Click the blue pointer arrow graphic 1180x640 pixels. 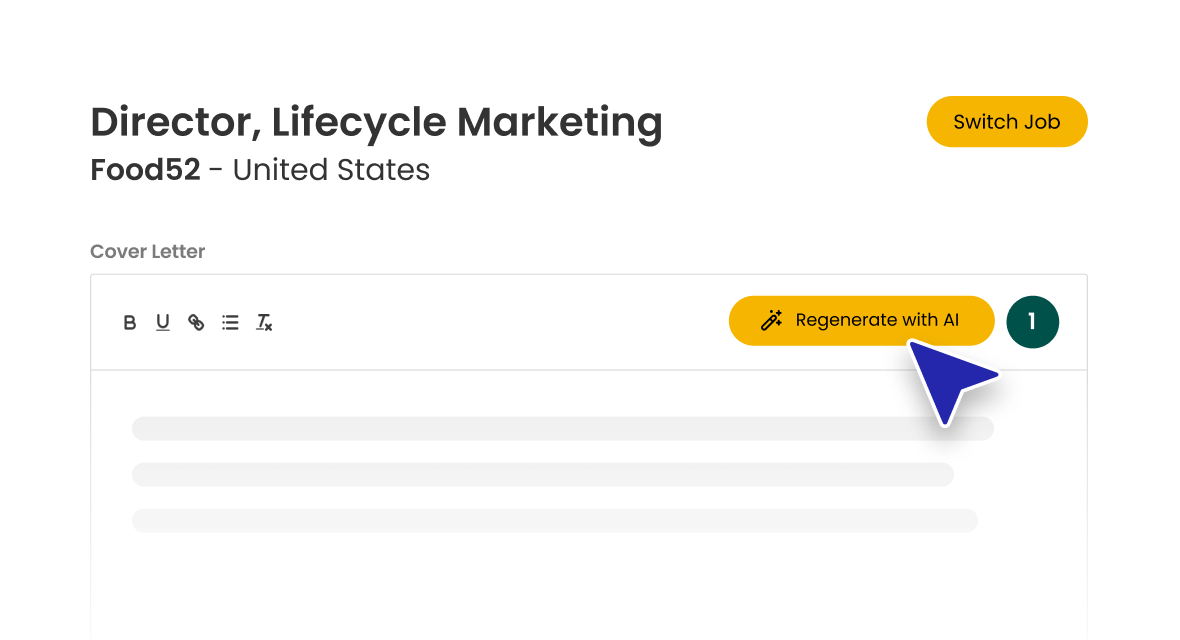950,381
